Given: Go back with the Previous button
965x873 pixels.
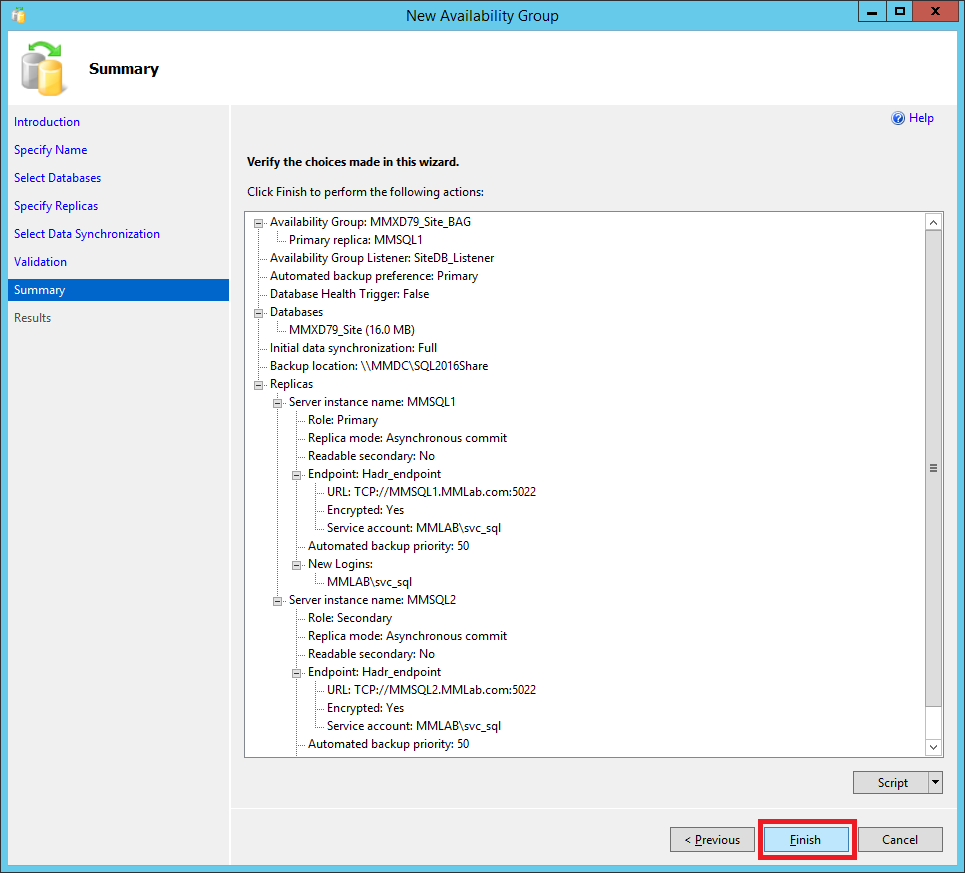Looking at the screenshot, I should tap(712, 840).
